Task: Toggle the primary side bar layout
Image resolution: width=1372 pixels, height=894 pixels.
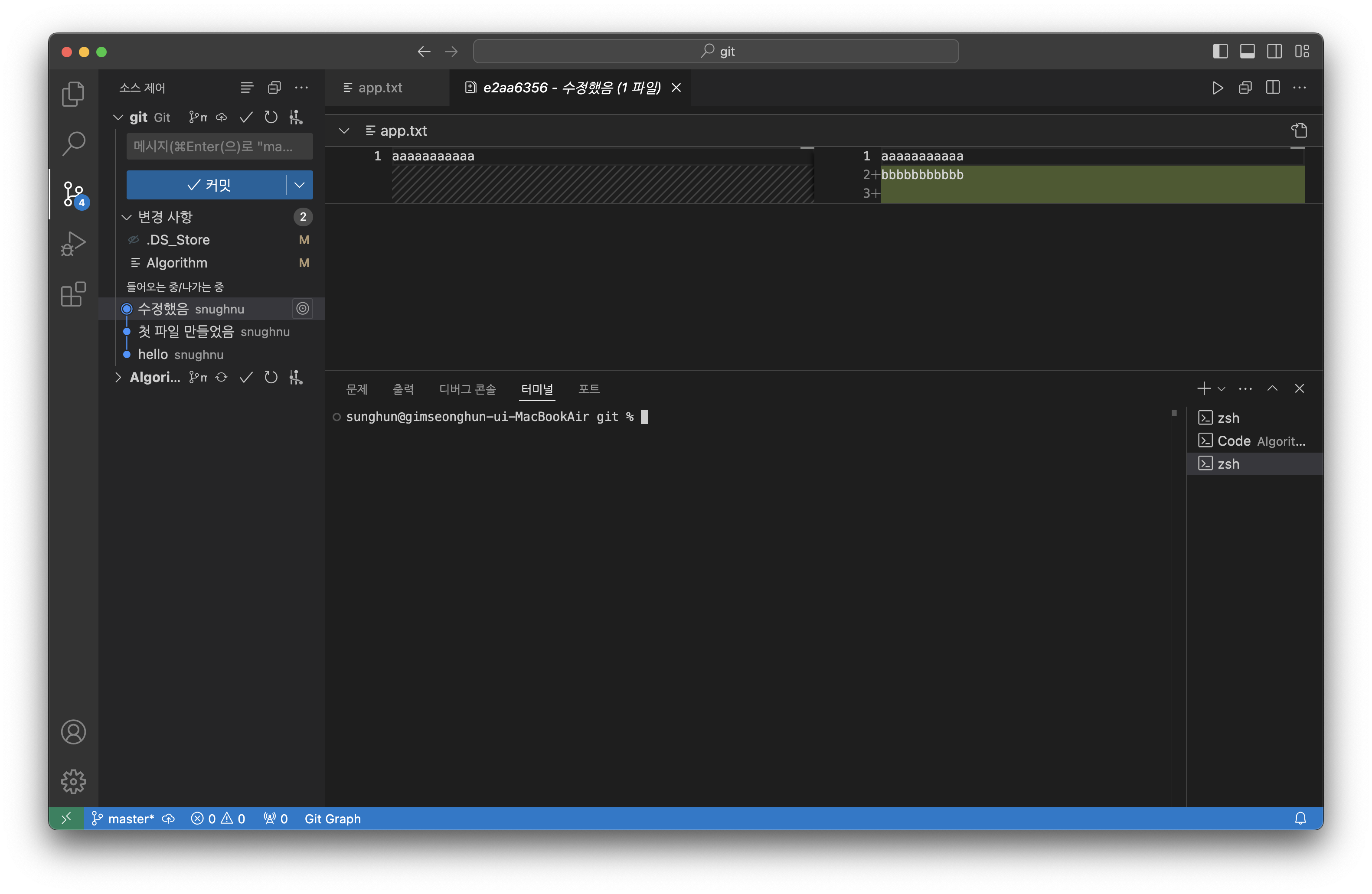Action: click(1220, 51)
